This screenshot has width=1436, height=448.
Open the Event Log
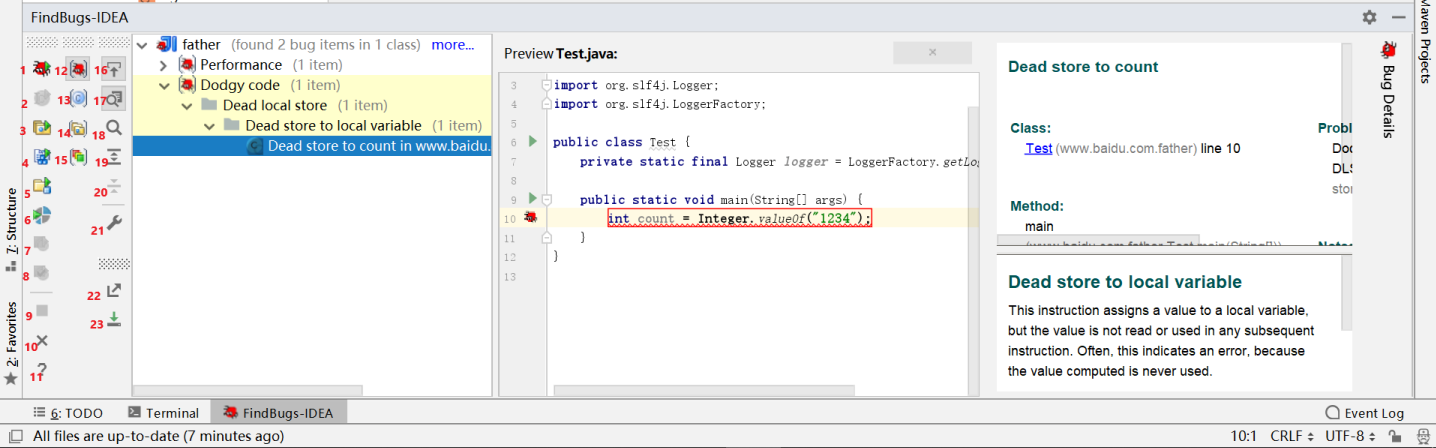click(x=1364, y=412)
